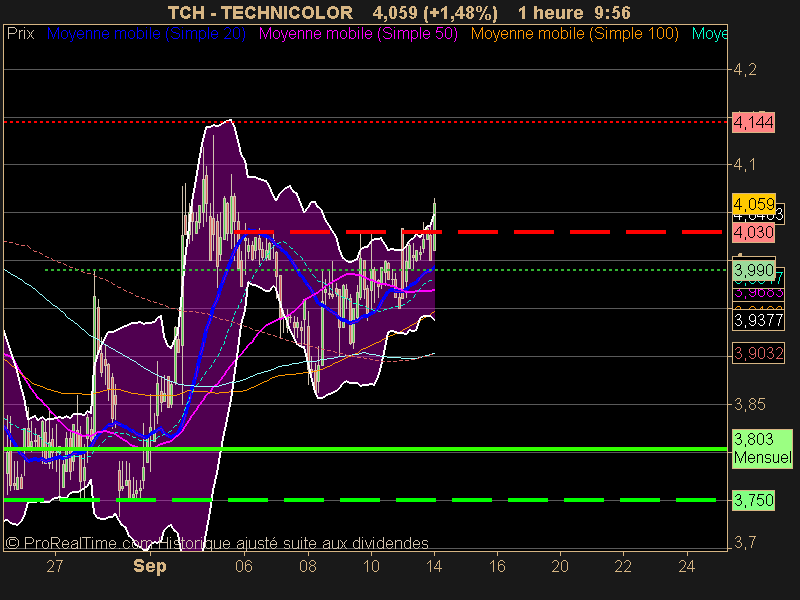Click the price change '4,059 (+1,48%)'
Screen dimensions: 800x600
[x=435, y=12]
